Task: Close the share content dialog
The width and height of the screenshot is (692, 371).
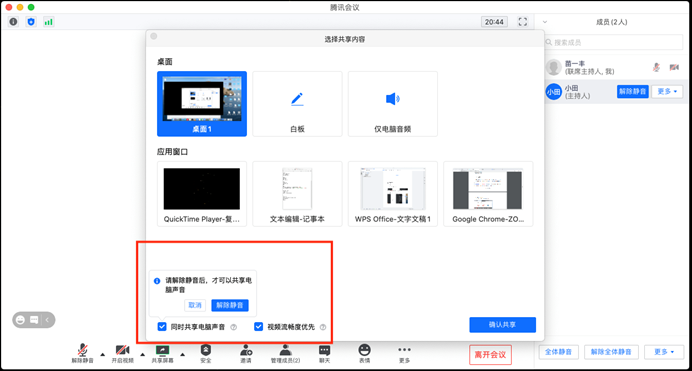Action: [154, 36]
